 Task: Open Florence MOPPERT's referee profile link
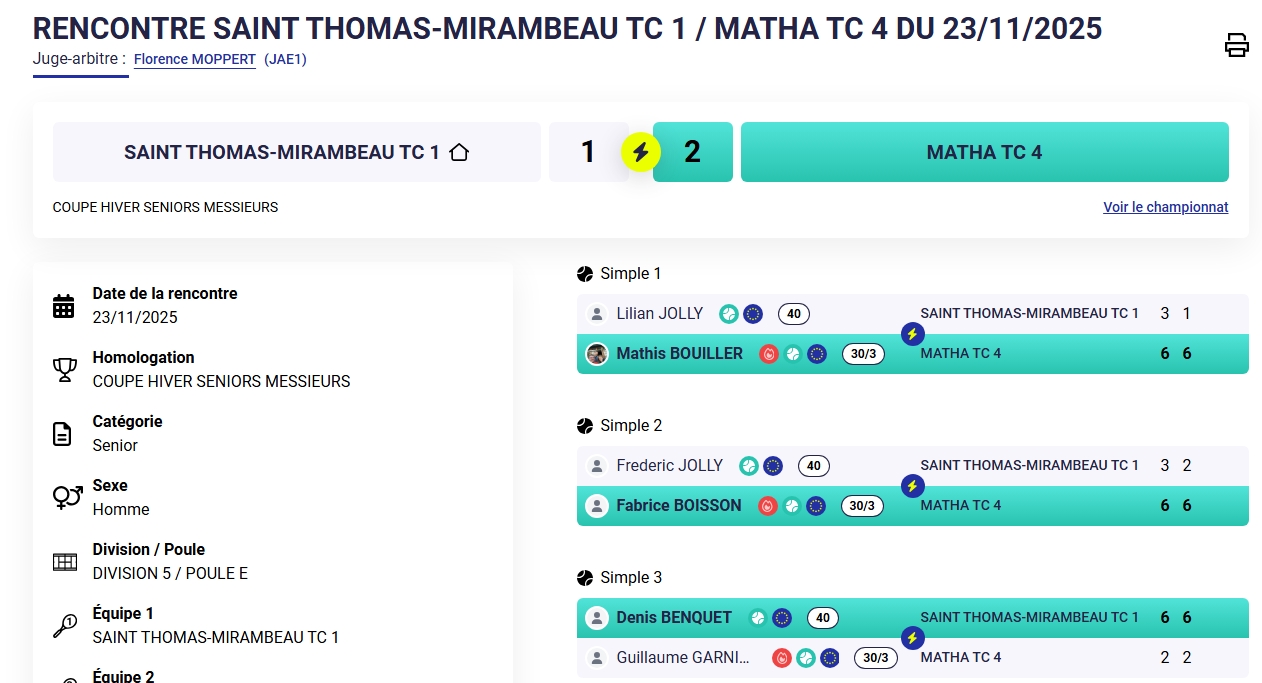(x=195, y=59)
